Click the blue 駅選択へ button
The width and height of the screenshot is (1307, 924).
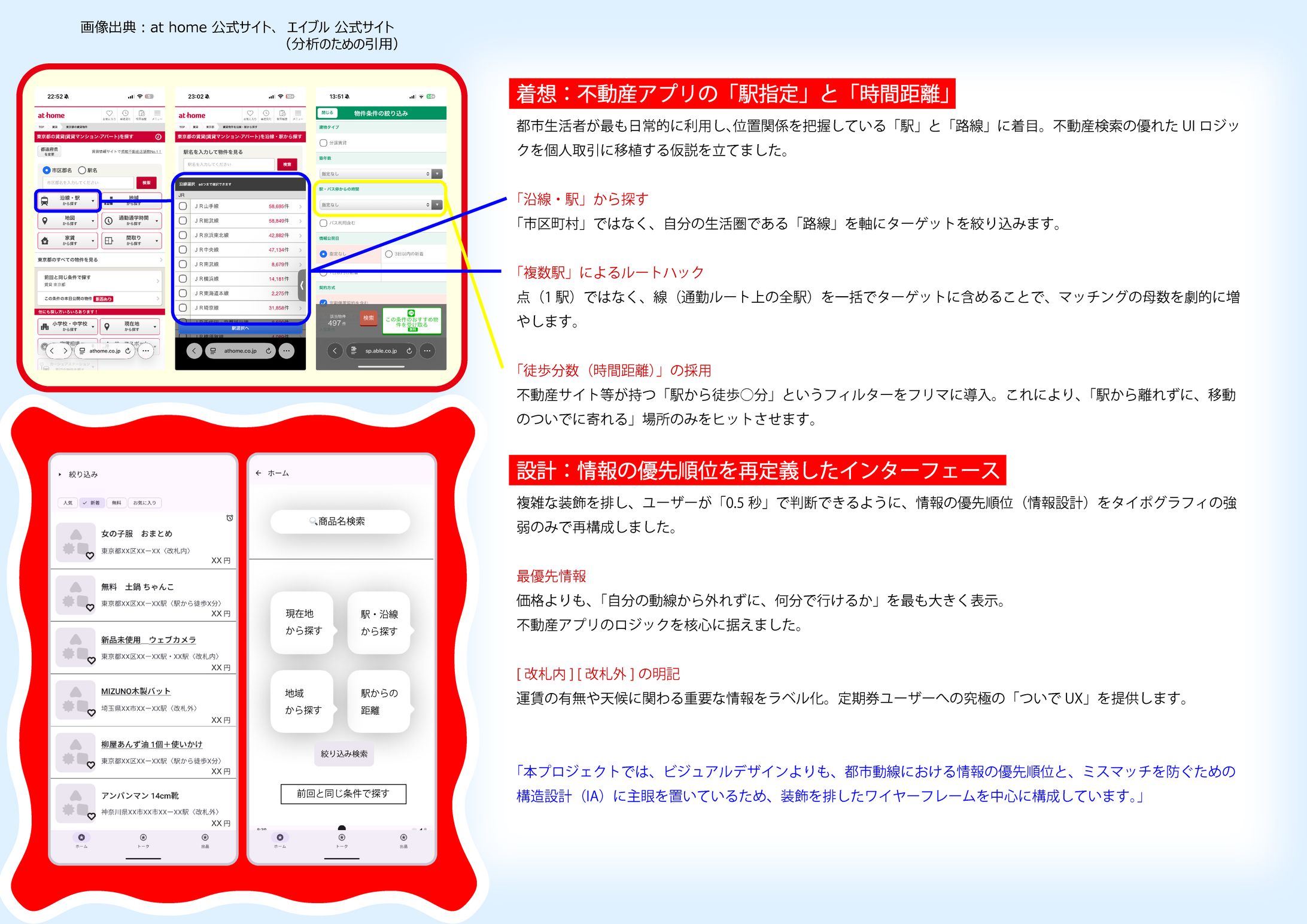click(240, 329)
